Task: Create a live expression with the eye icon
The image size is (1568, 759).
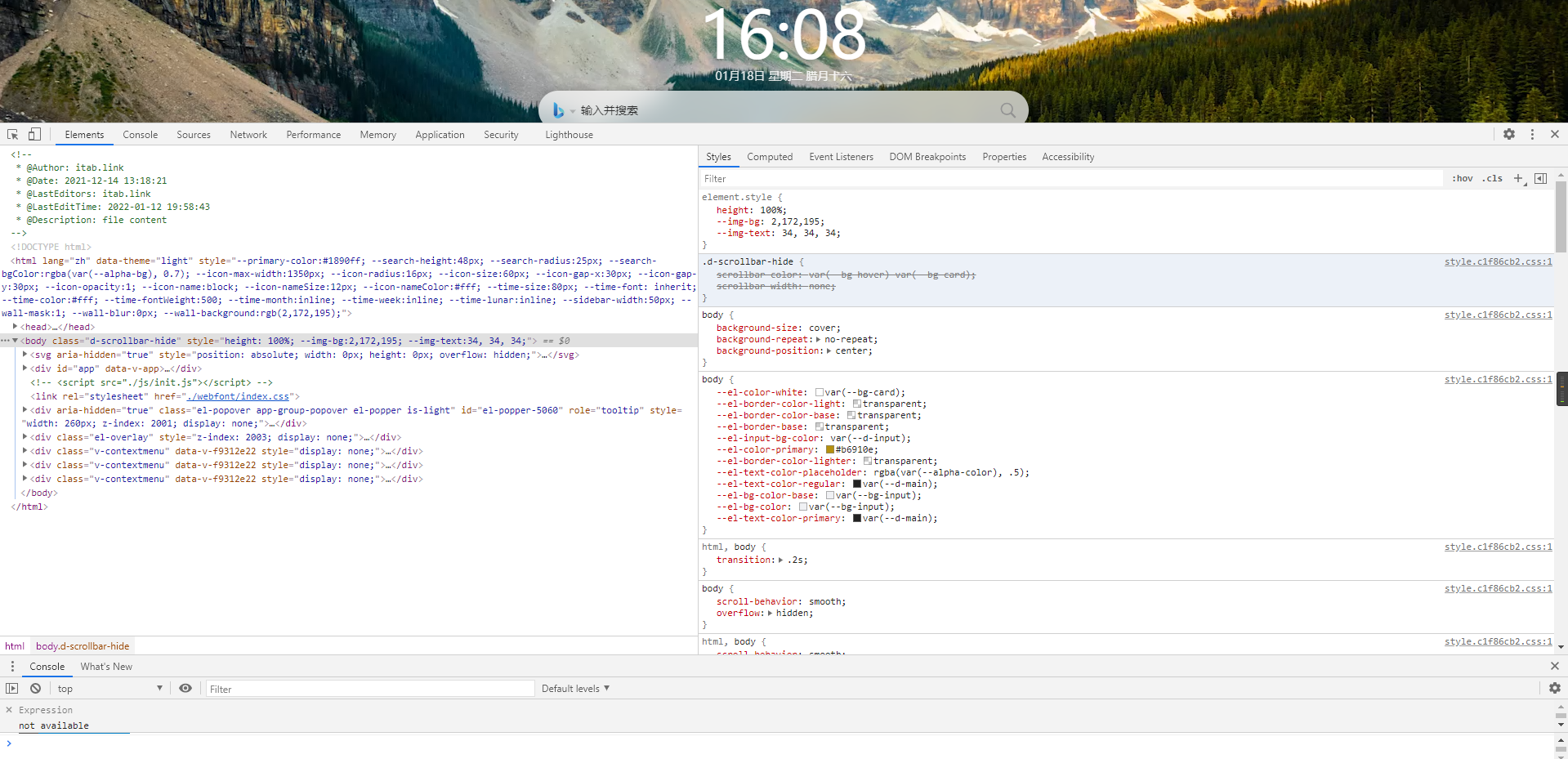Action: (185, 689)
